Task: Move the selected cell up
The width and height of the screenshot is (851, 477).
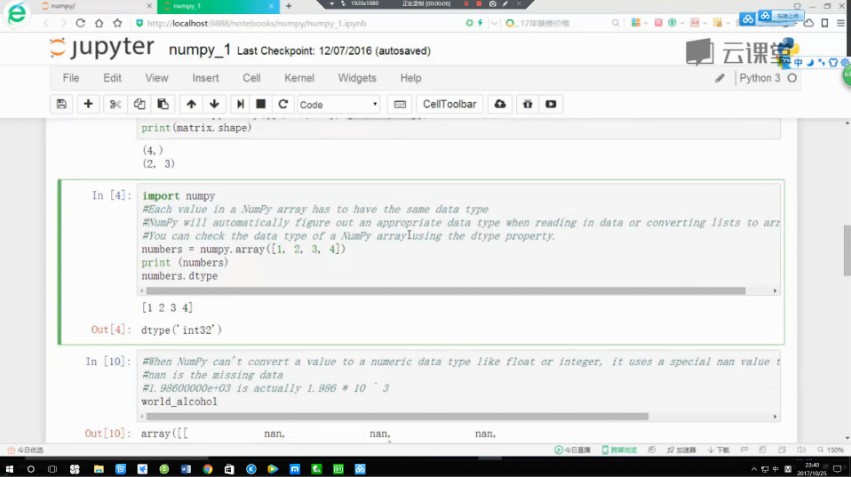Action: click(191, 104)
